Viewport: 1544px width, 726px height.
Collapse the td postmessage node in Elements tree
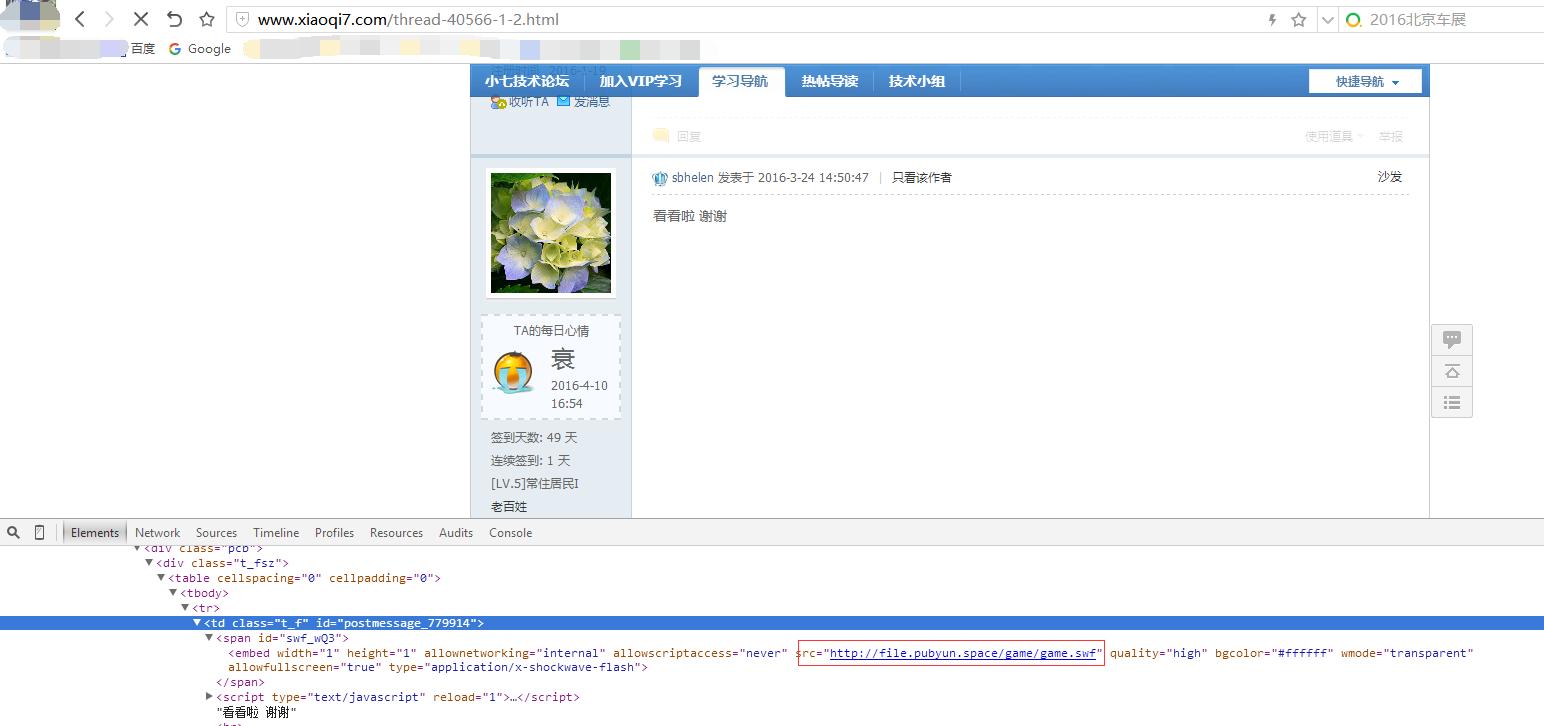198,622
